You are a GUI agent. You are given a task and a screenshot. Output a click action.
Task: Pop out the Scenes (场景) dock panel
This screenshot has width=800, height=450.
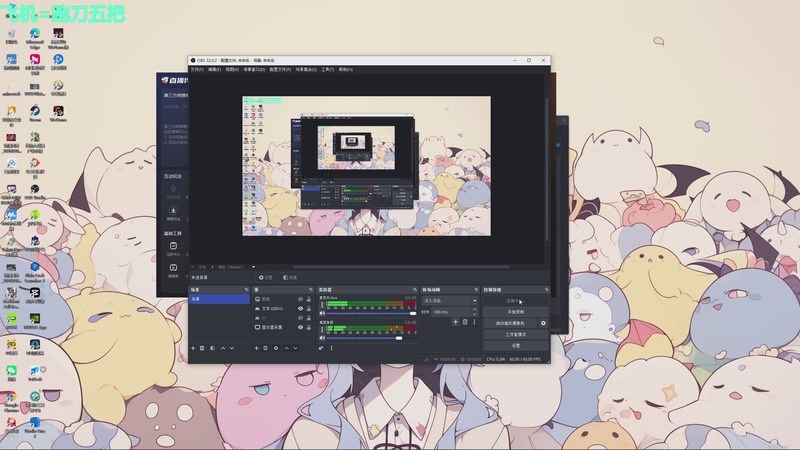[246, 290]
